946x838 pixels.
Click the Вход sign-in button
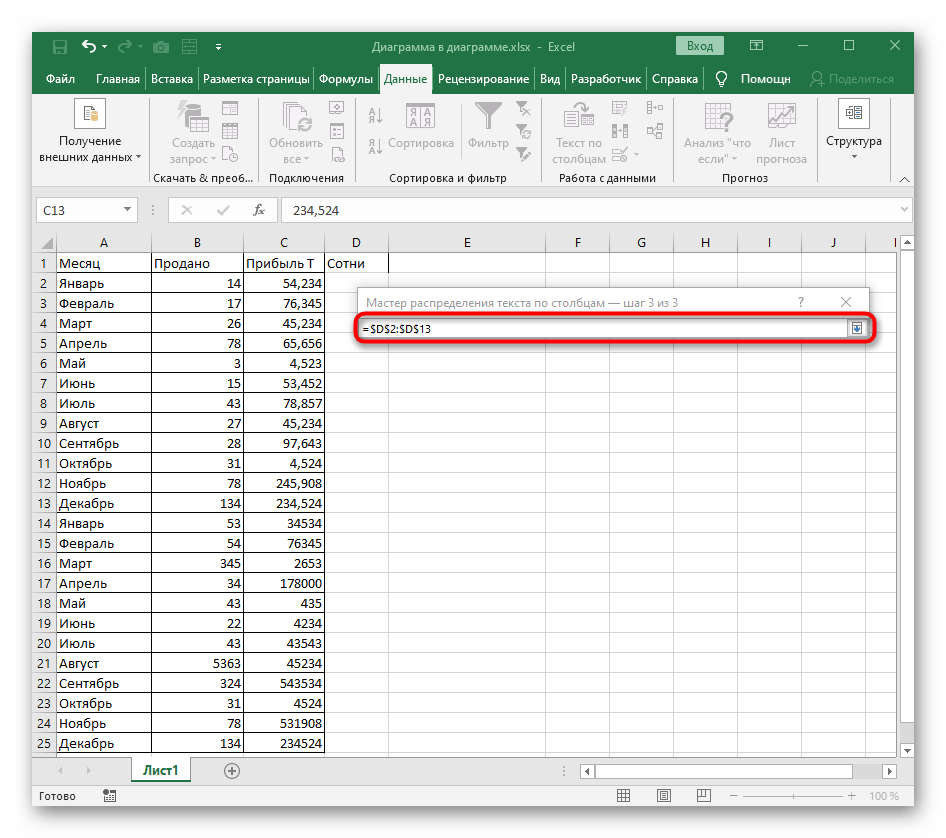(x=700, y=46)
